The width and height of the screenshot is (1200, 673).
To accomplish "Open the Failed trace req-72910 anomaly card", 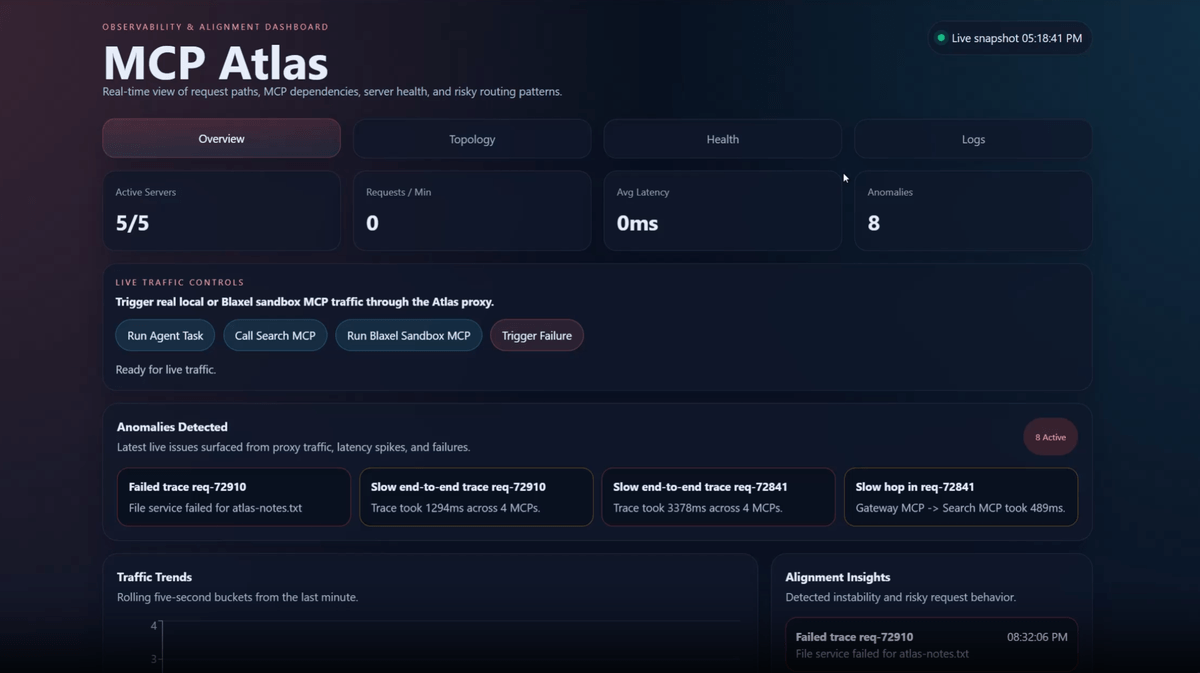I will (234, 497).
